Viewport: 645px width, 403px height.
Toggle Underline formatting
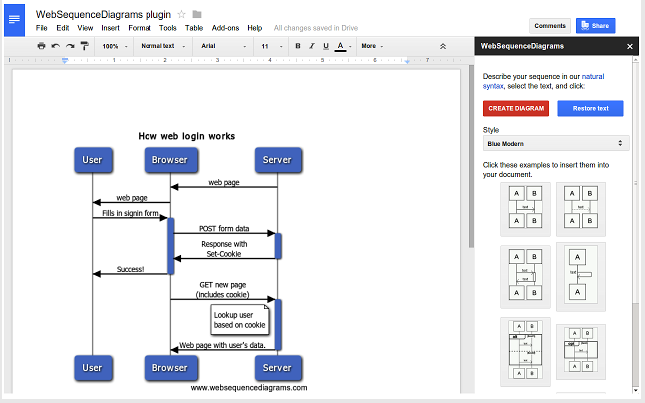326,46
